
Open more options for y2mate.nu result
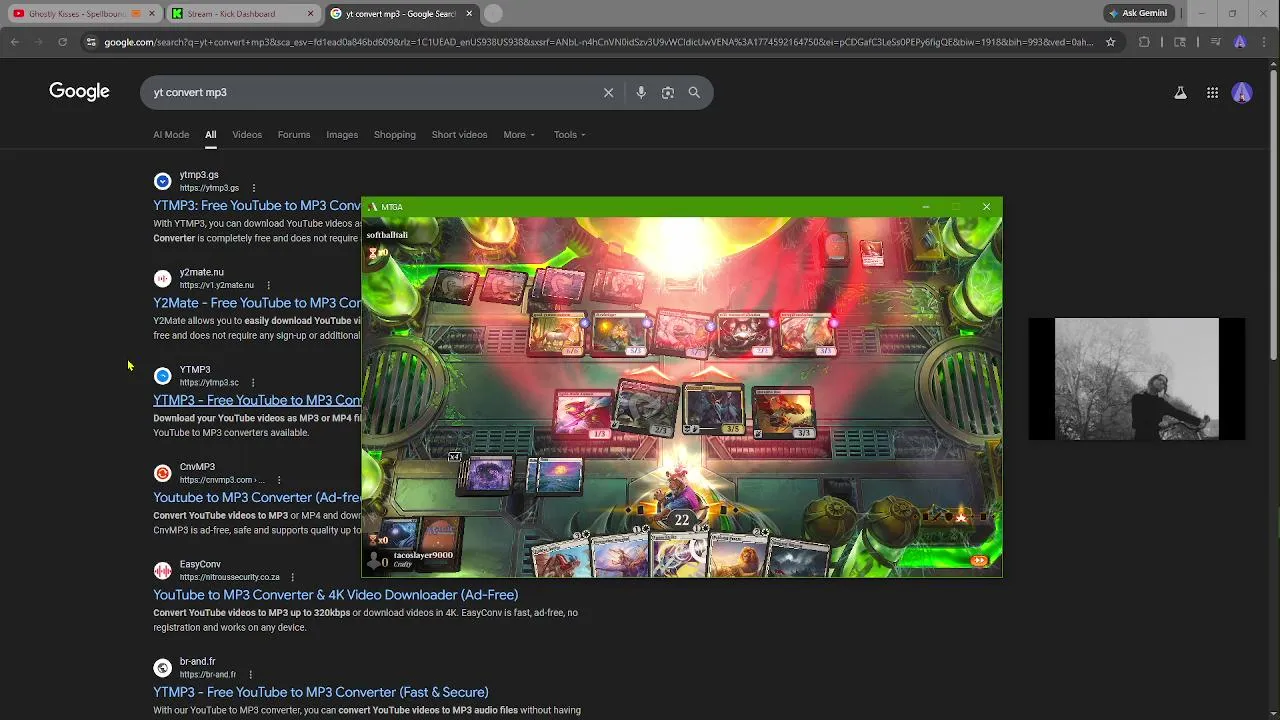(x=268, y=285)
